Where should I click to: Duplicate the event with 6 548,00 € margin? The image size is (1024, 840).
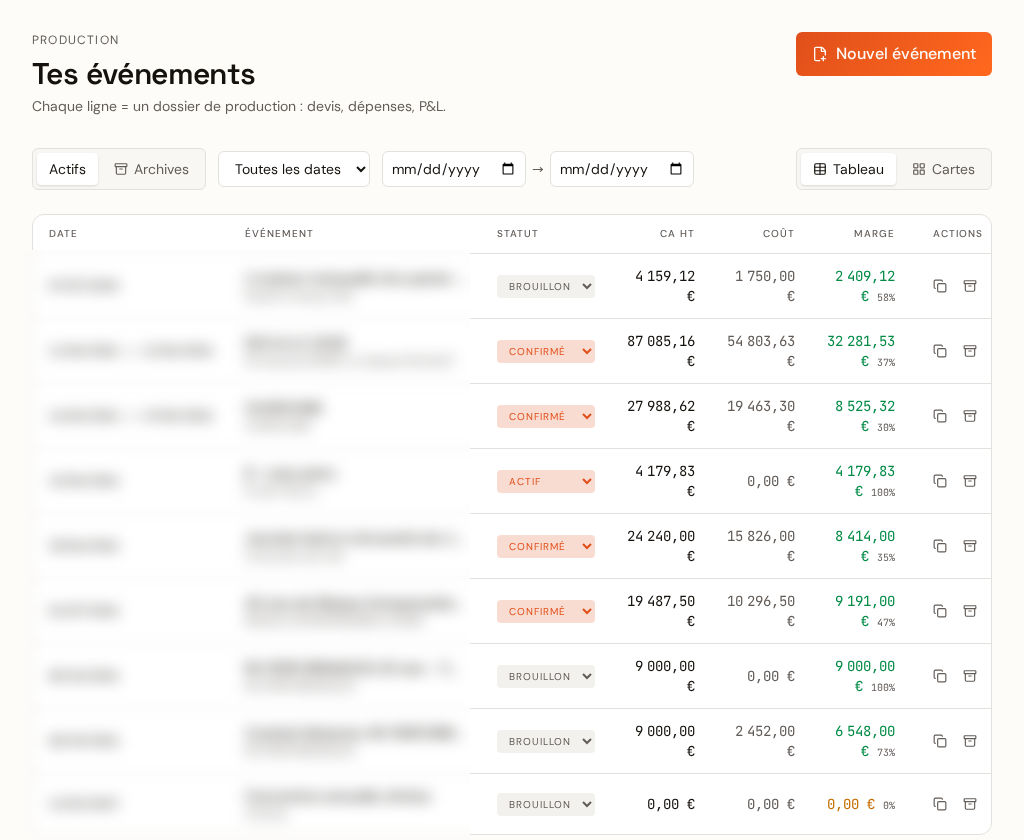(940, 741)
